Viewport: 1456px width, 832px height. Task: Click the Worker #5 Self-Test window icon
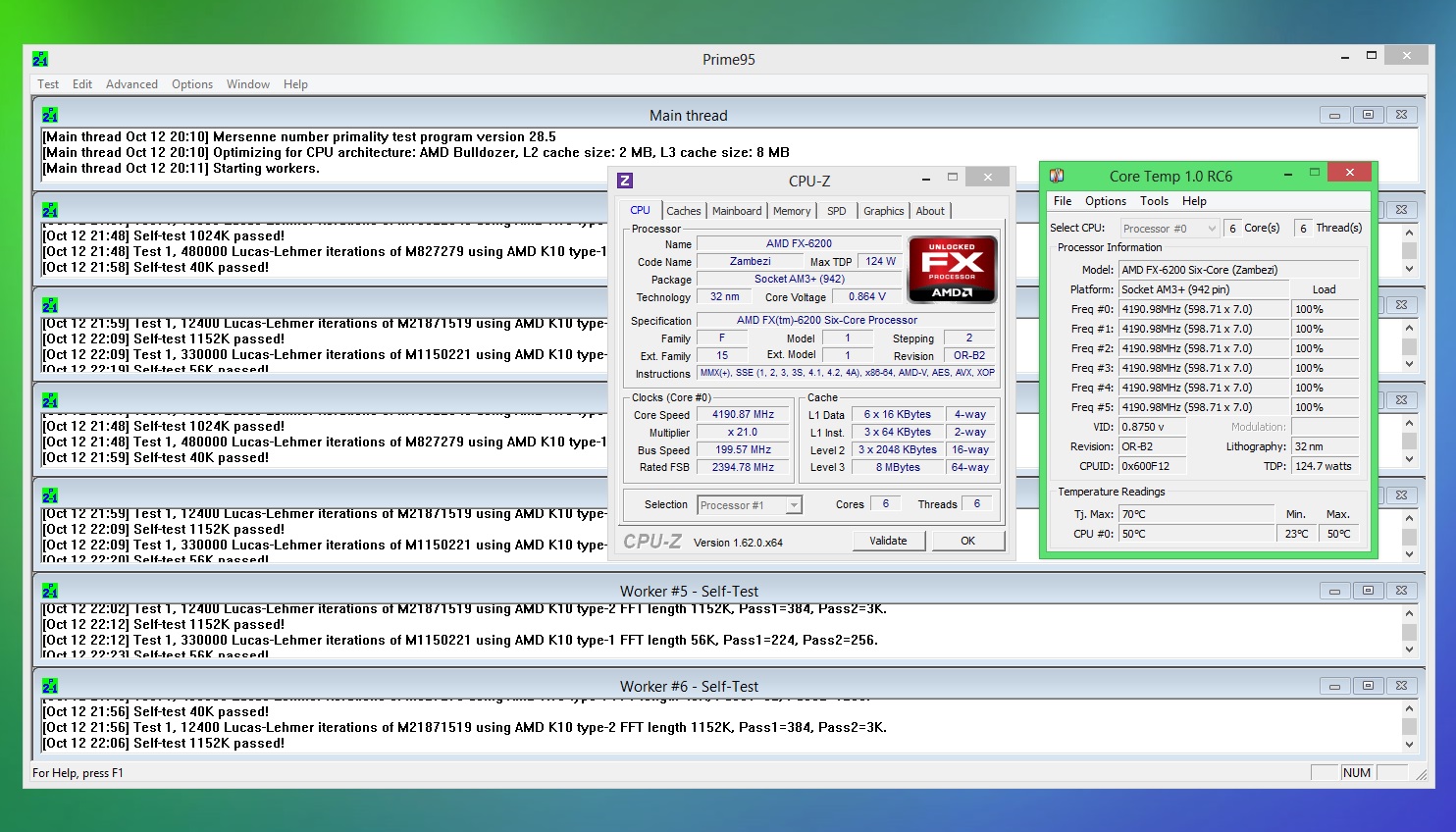tap(50, 592)
